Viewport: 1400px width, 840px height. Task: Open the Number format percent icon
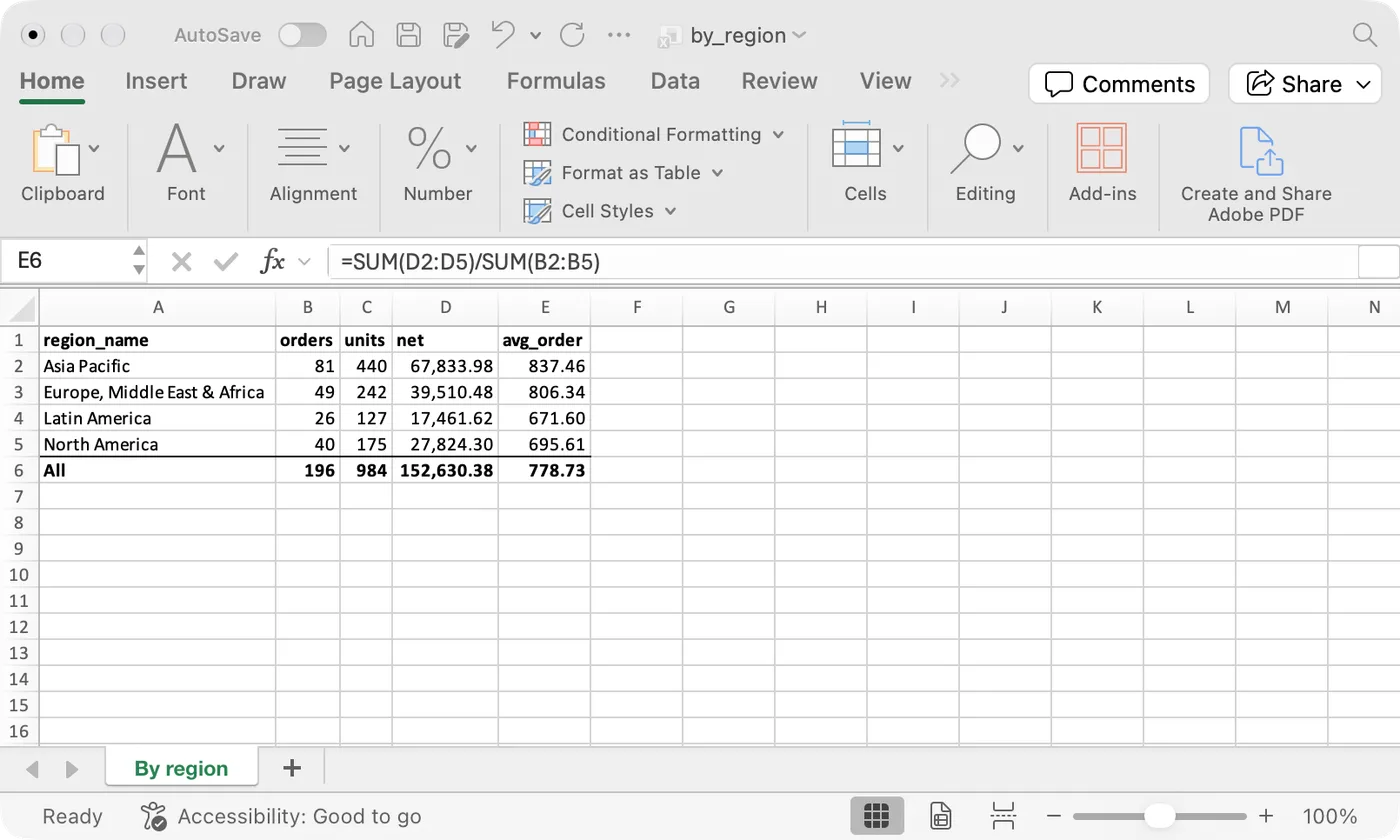click(430, 148)
